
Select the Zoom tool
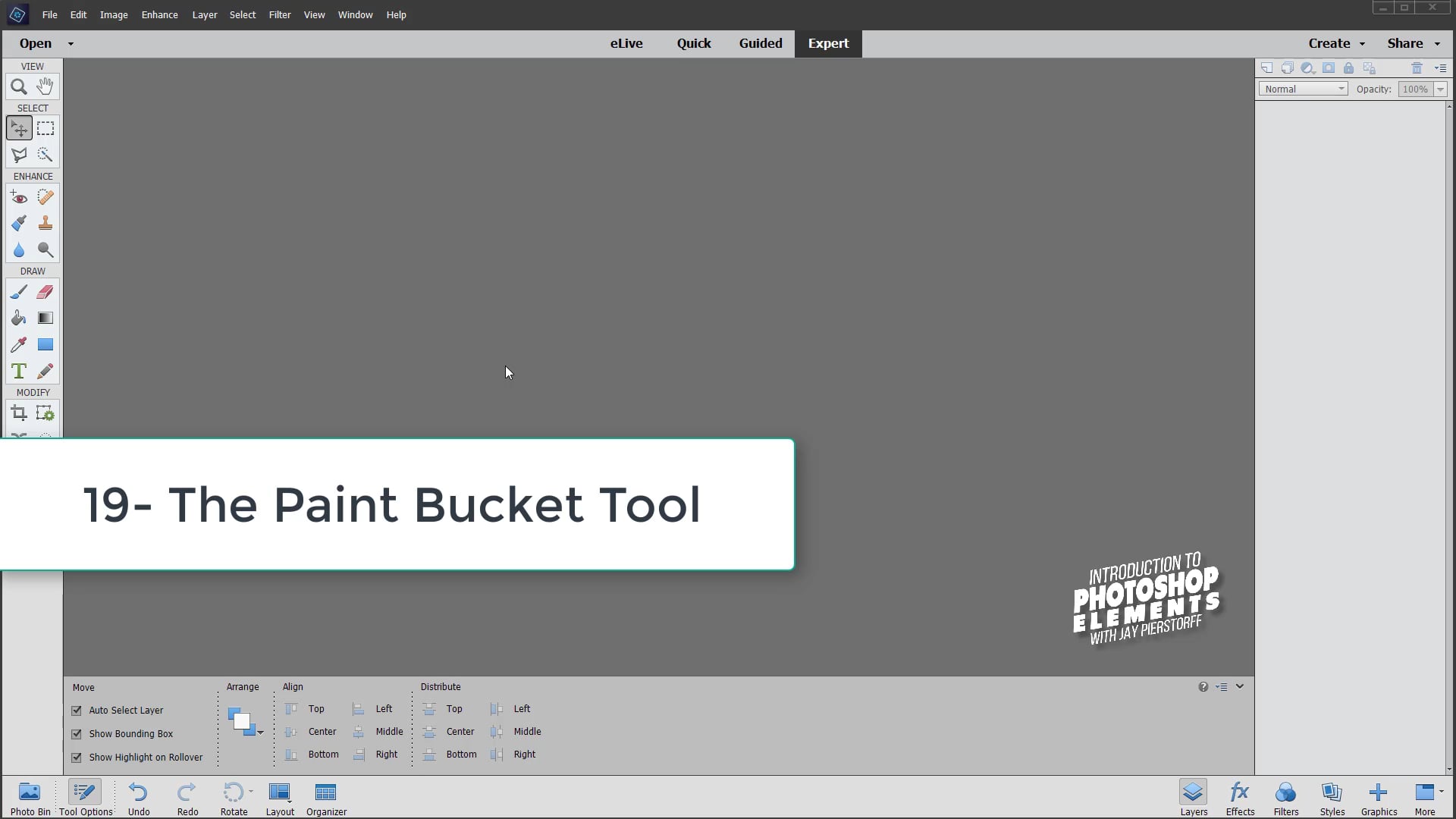pyautogui.click(x=18, y=86)
